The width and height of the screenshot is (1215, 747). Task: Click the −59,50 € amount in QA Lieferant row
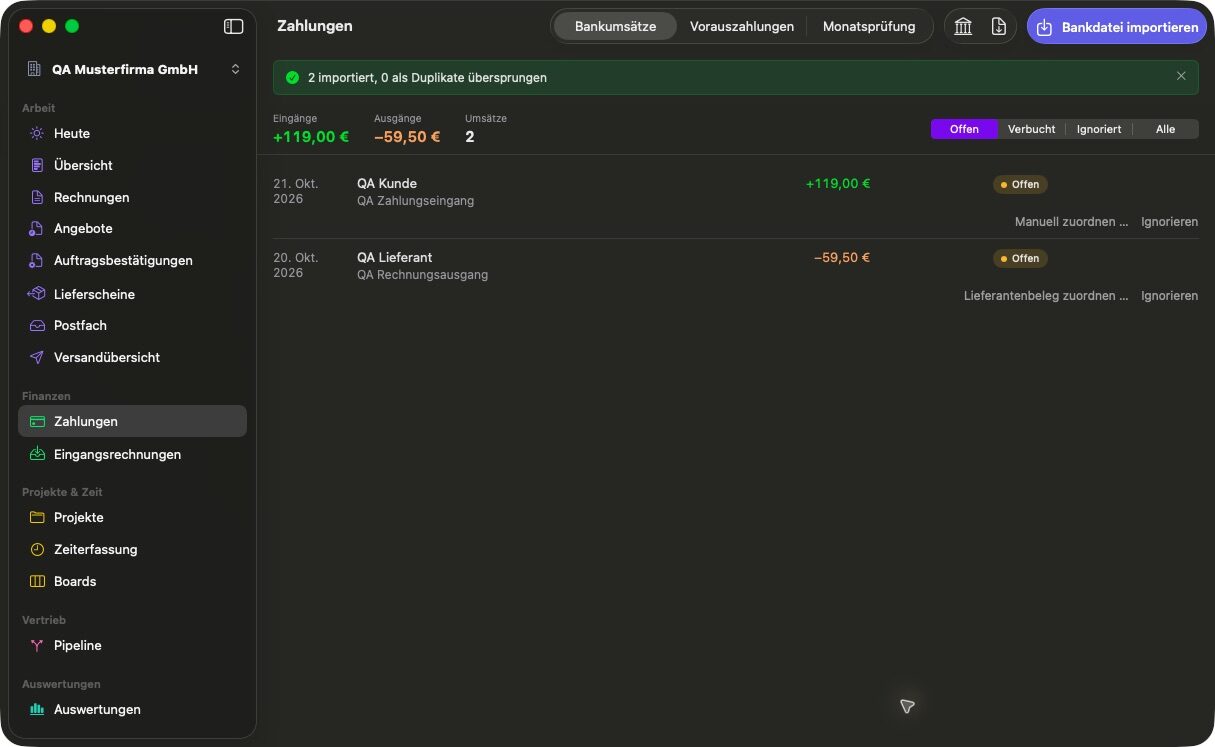click(842, 258)
